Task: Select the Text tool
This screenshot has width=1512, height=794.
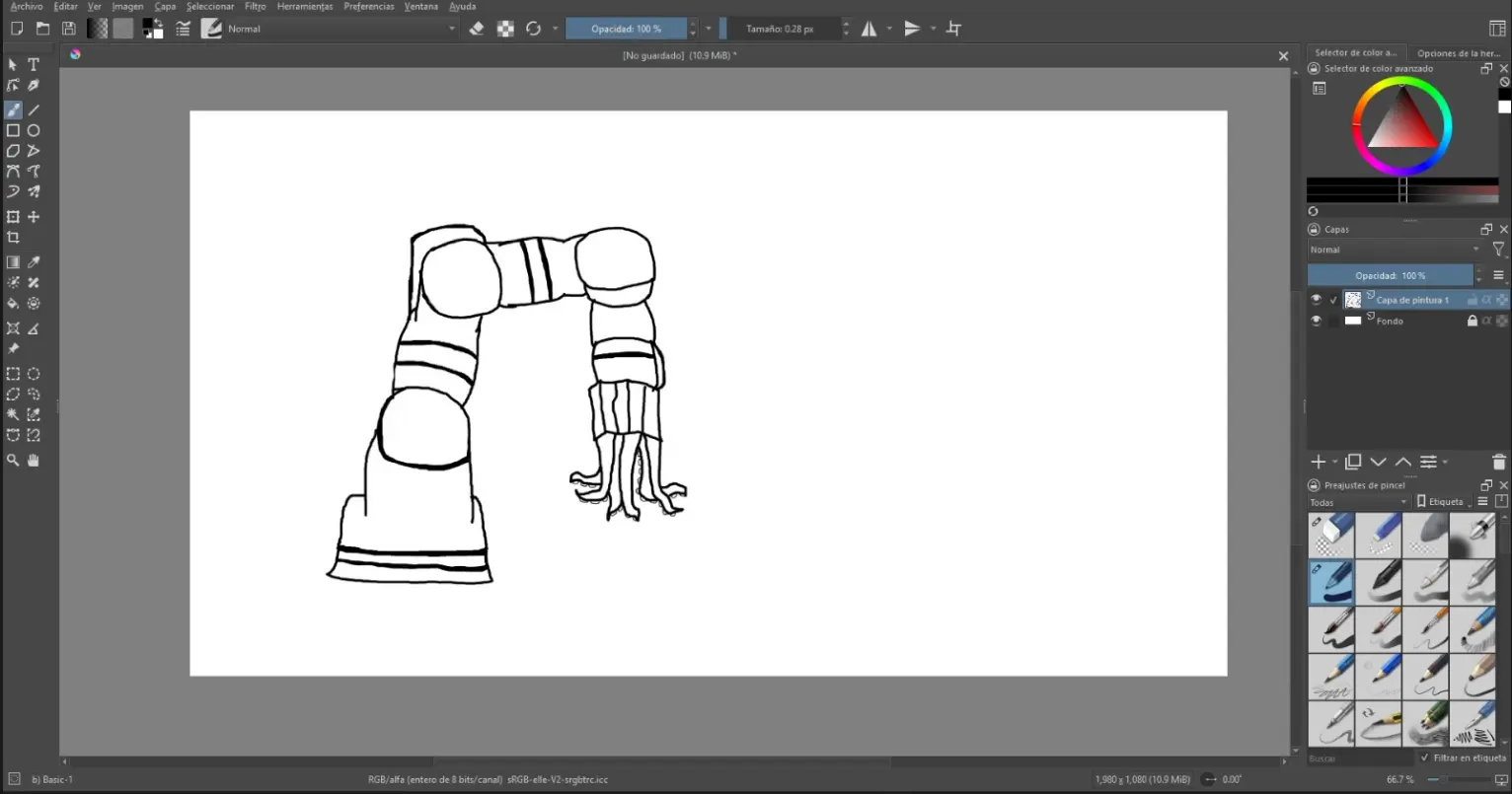Action: (x=33, y=63)
